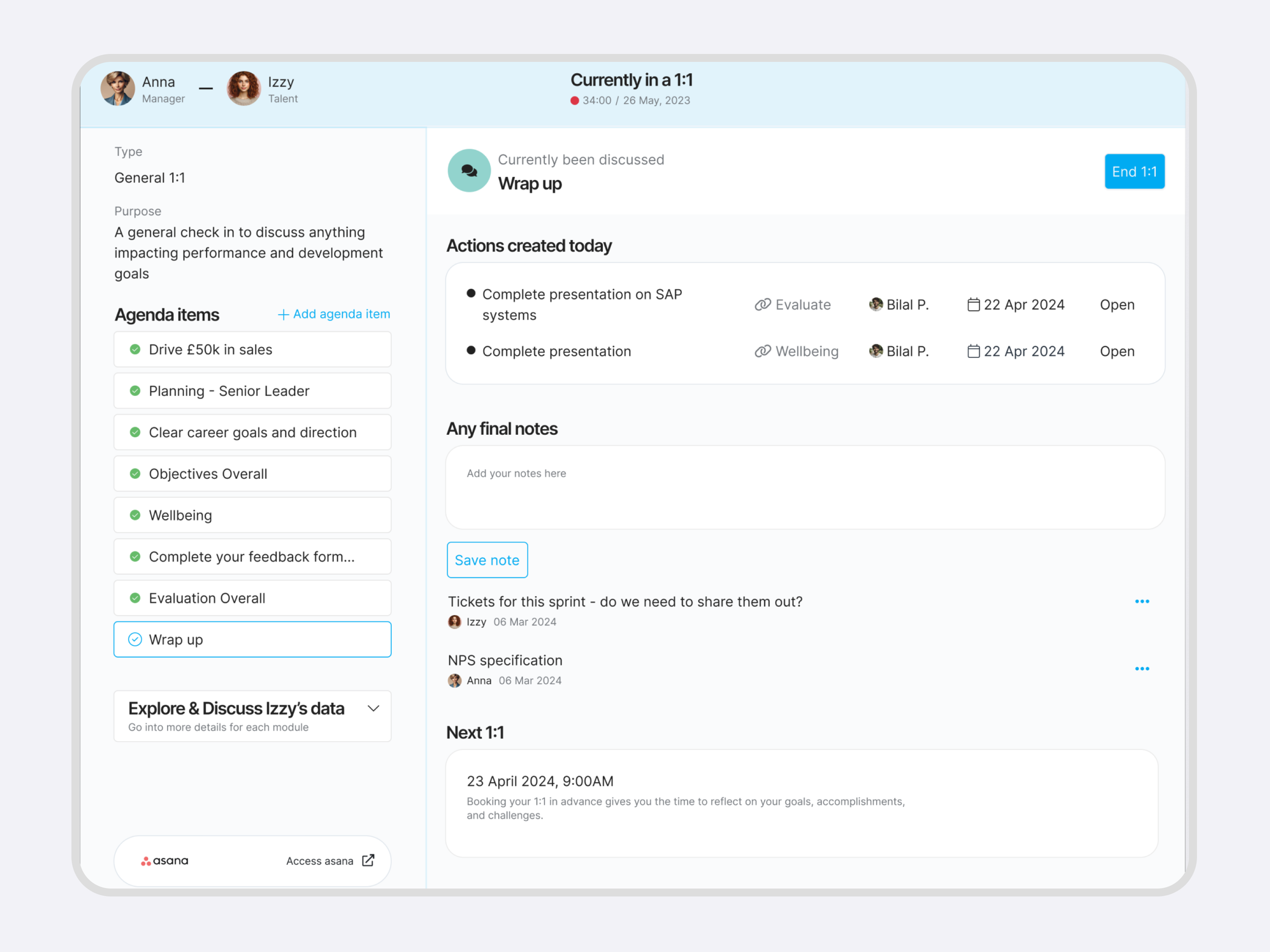Select the Objectives Overall agenda item
This screenshot has width=1270, height=952.
pos(253,474)
